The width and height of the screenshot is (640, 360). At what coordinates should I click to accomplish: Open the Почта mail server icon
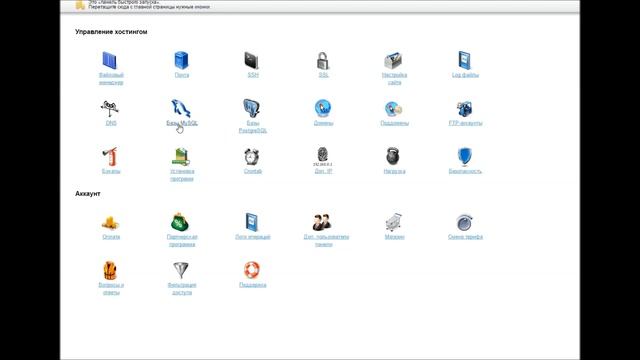tap(181, 60)
